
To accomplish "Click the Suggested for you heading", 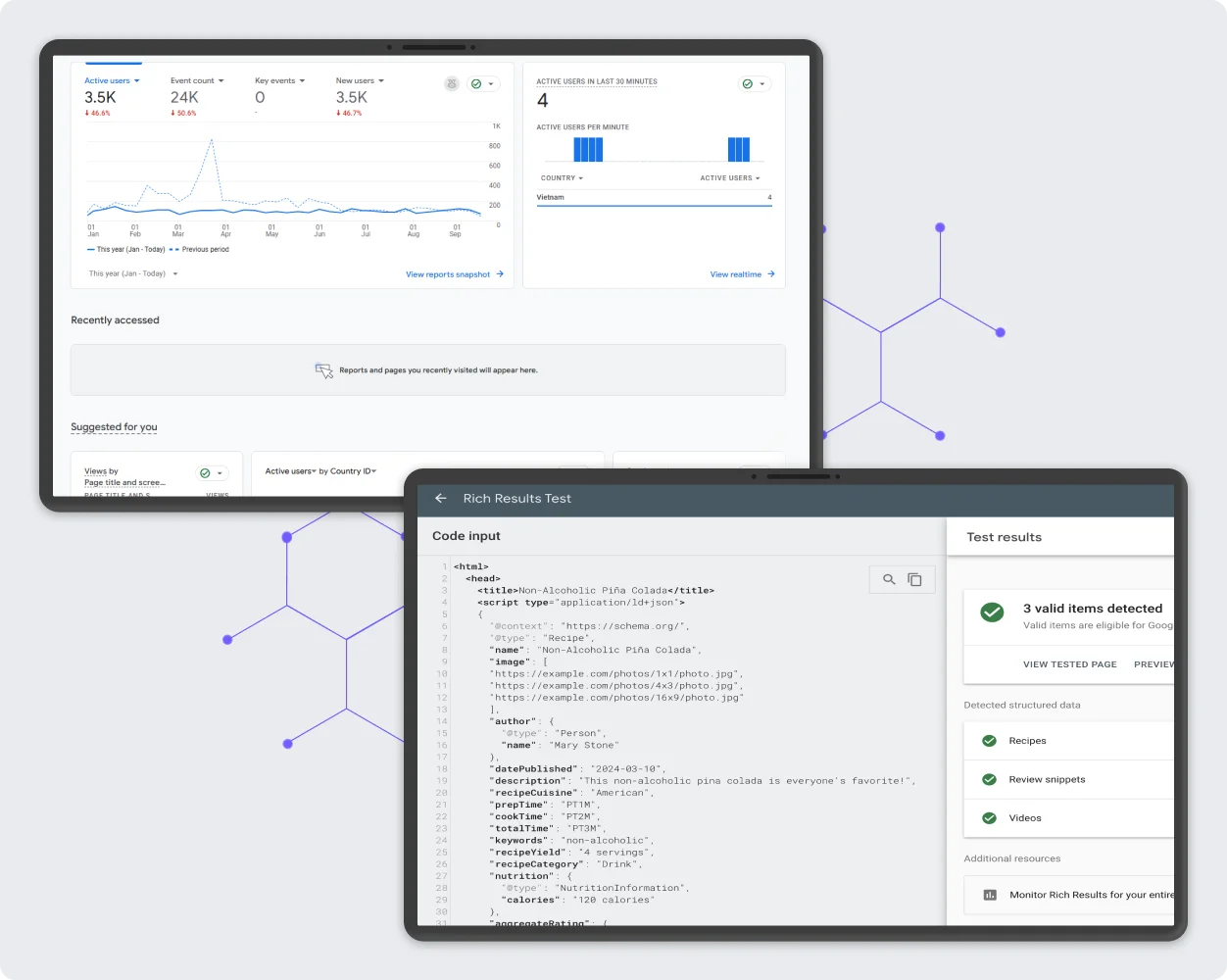I will coord(114,427).
